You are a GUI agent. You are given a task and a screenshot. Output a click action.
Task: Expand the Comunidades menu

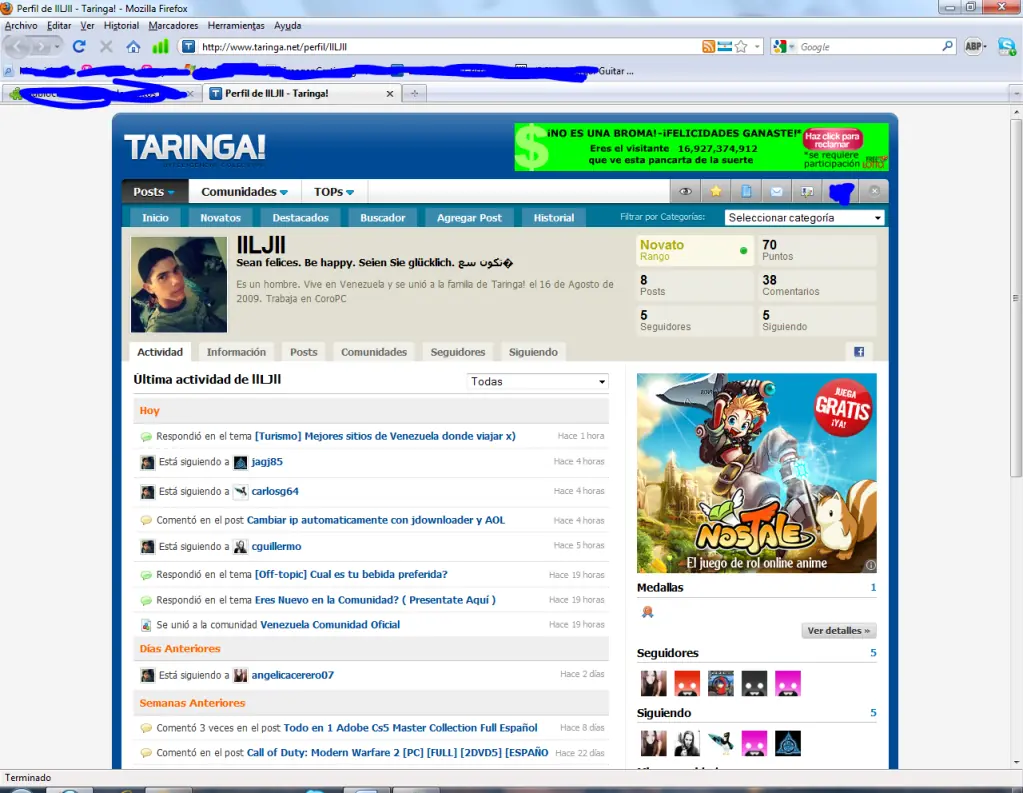point(245,192)
